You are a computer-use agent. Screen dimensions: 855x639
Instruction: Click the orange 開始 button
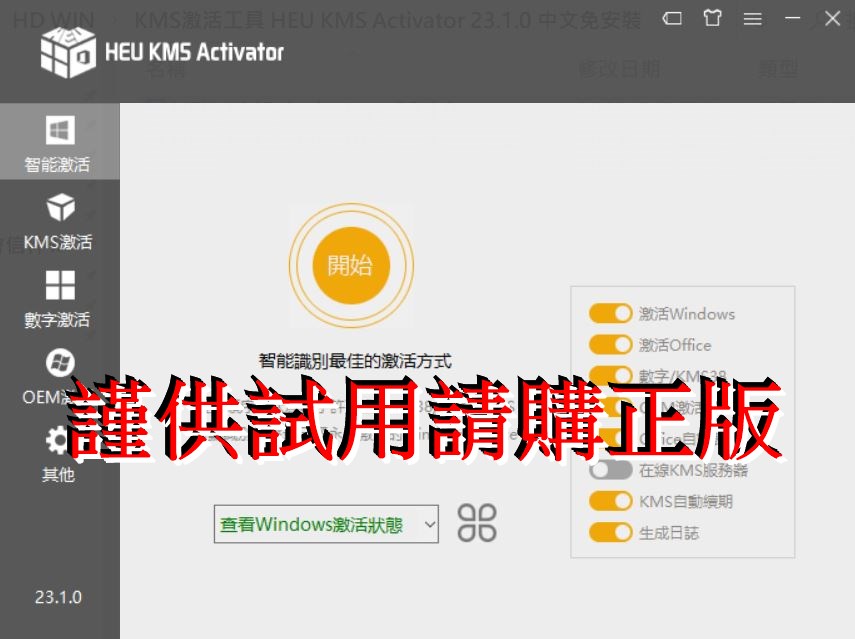pos(351,266)
